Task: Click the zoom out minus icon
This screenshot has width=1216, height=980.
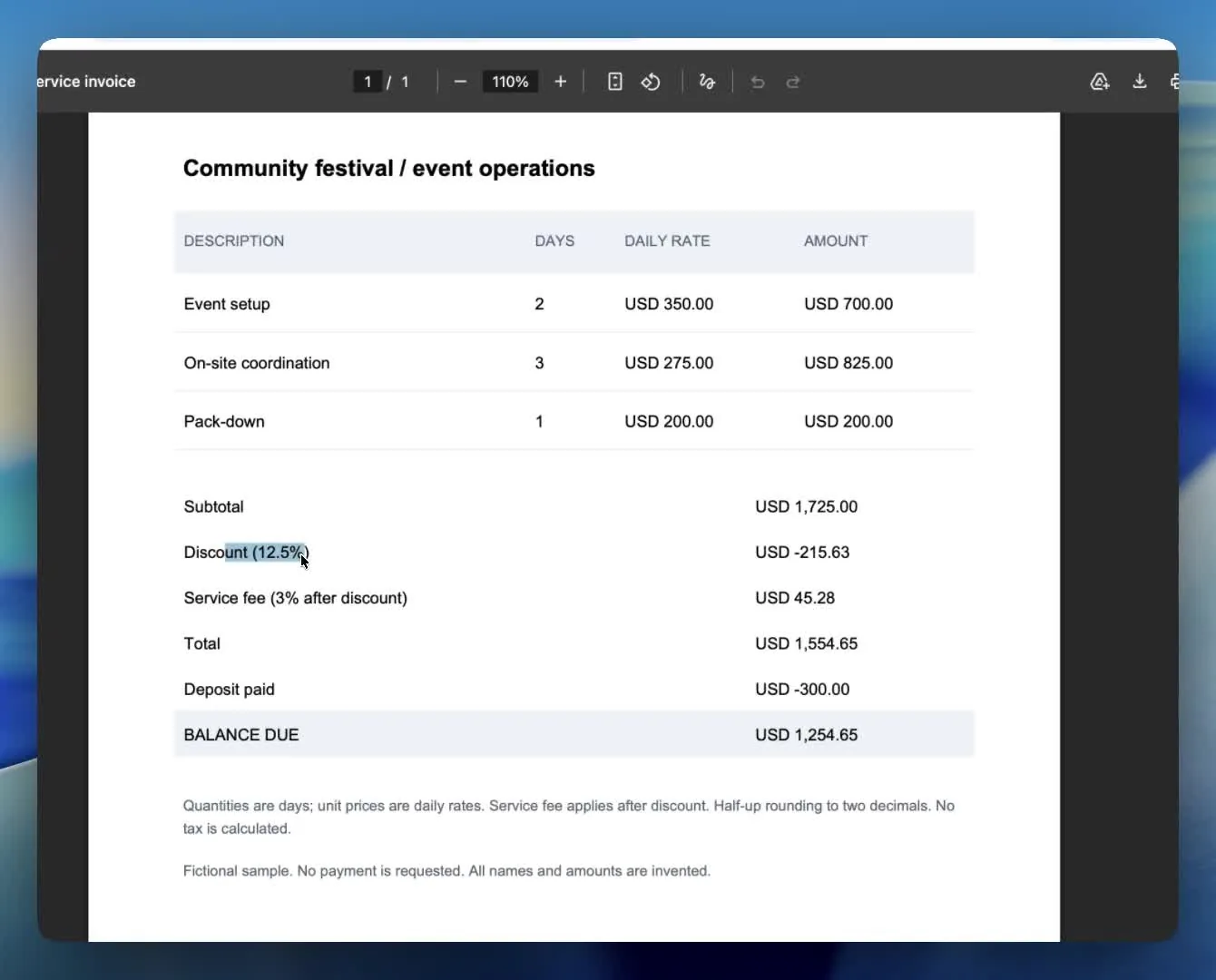Action: [460, 82]
